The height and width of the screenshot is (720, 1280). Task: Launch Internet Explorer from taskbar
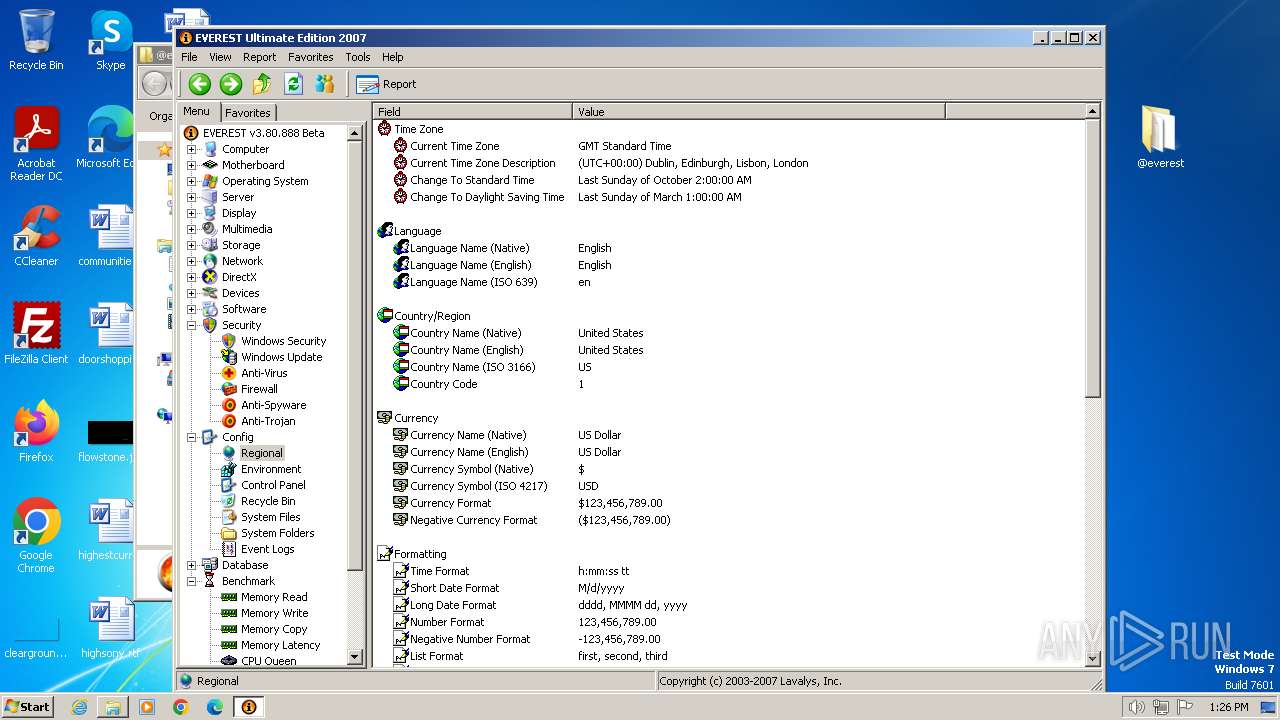[x=79, y=707]
